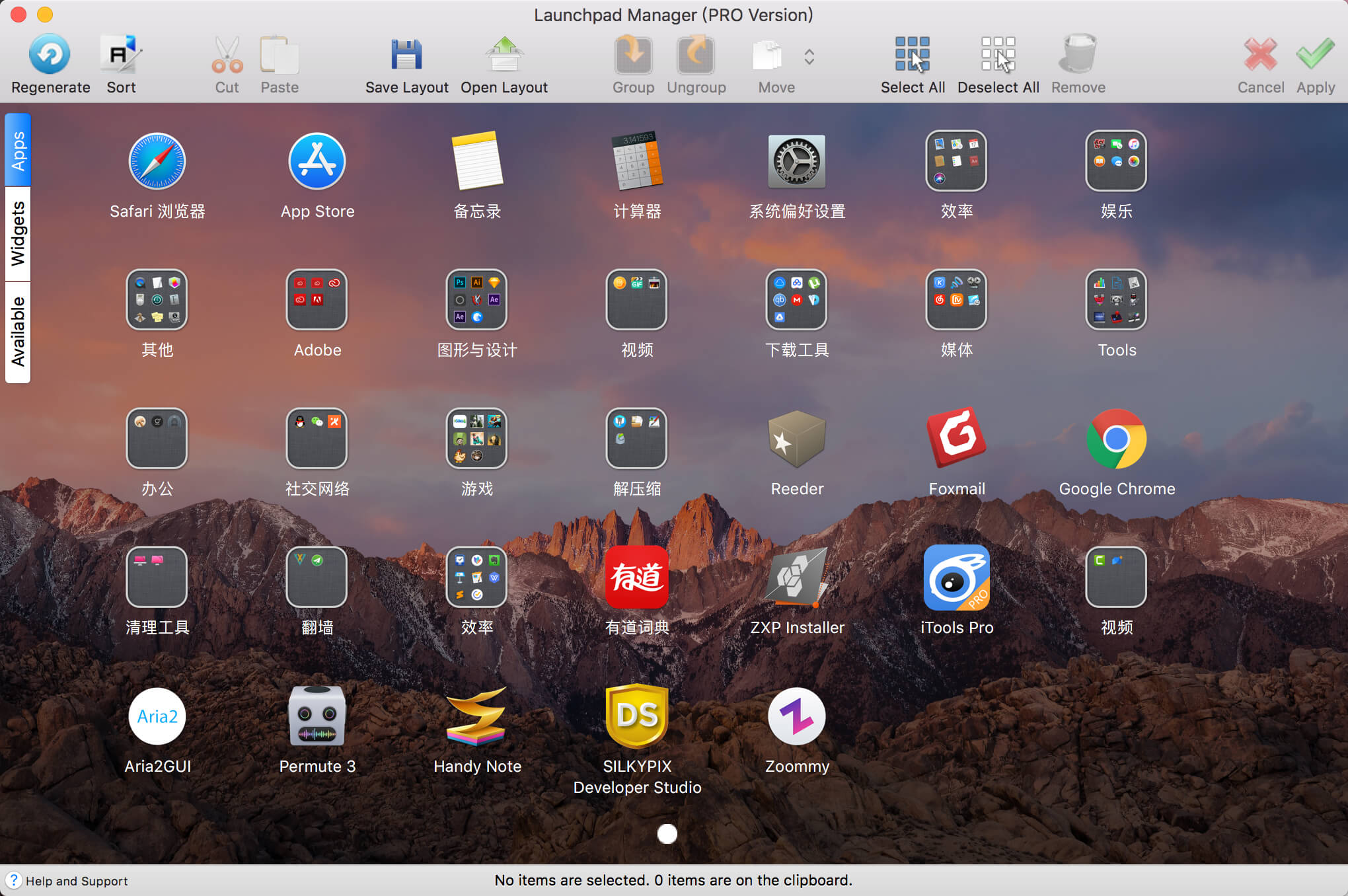Select the 社交网络 folder
The width and height of the screenshot is (1348, 896).
(317, 439)
